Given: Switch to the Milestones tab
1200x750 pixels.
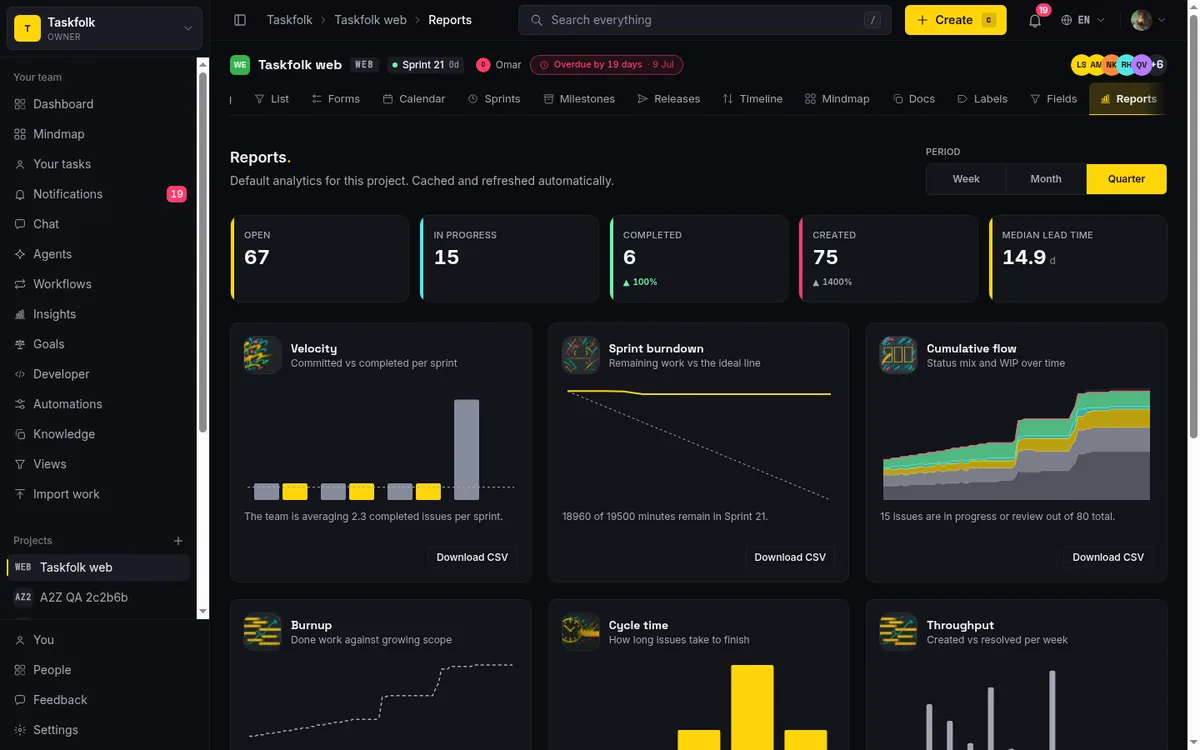Looking at the screenshot, I should [579, 99].
